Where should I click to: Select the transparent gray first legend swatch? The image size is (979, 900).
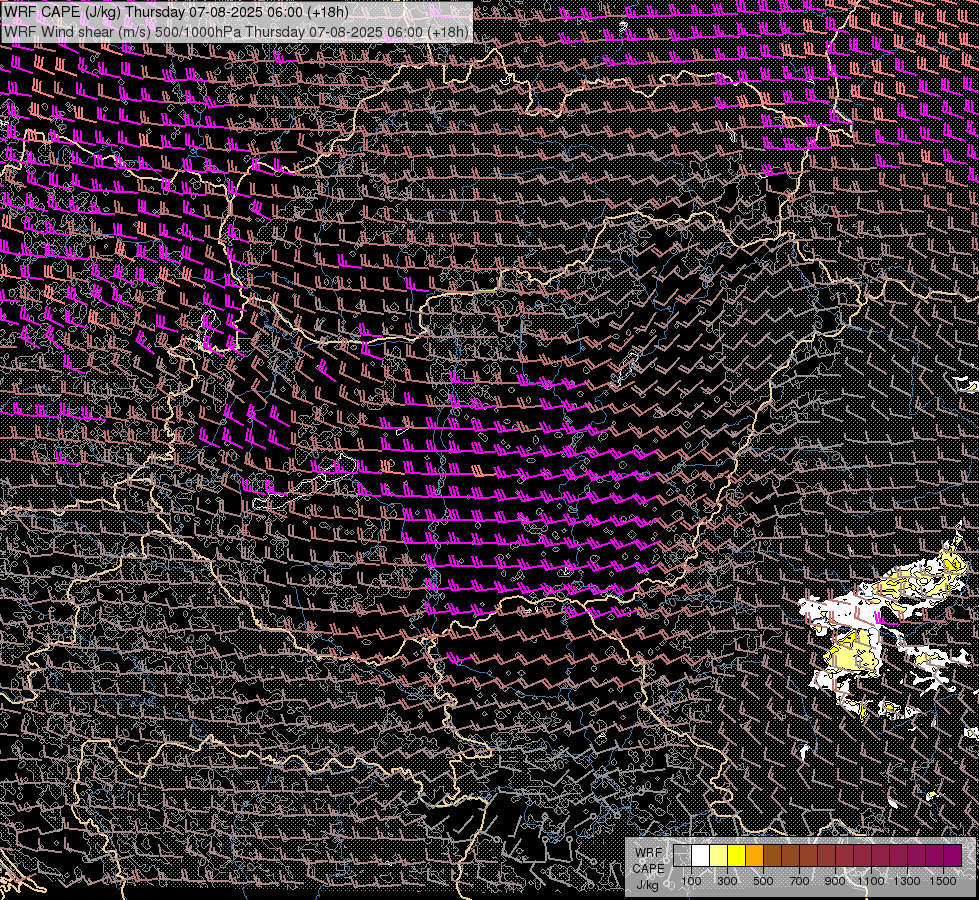(x=682, y=856)
